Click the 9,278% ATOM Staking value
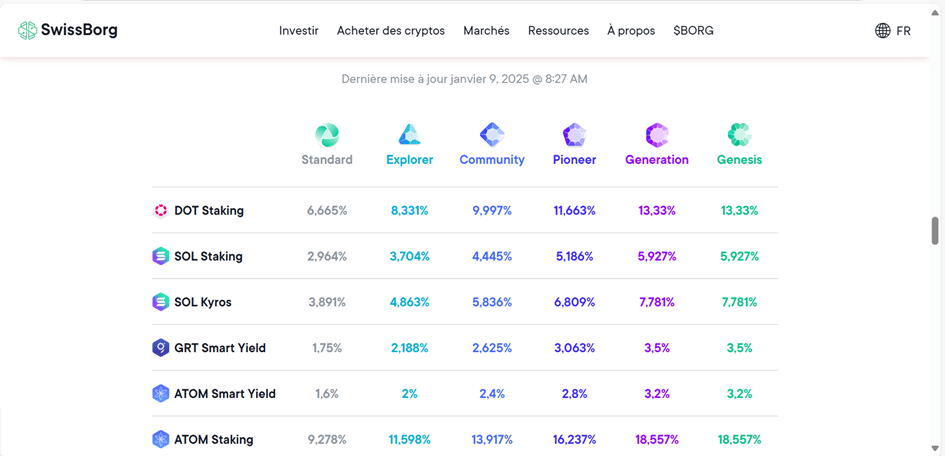 tap(327, 440)
